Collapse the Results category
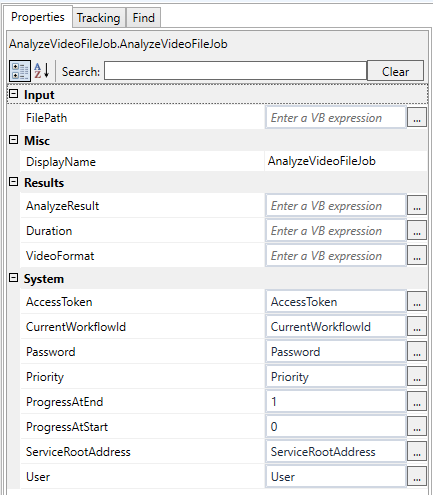Viewport: 433px width, 495px height. (x=13, y=182)
